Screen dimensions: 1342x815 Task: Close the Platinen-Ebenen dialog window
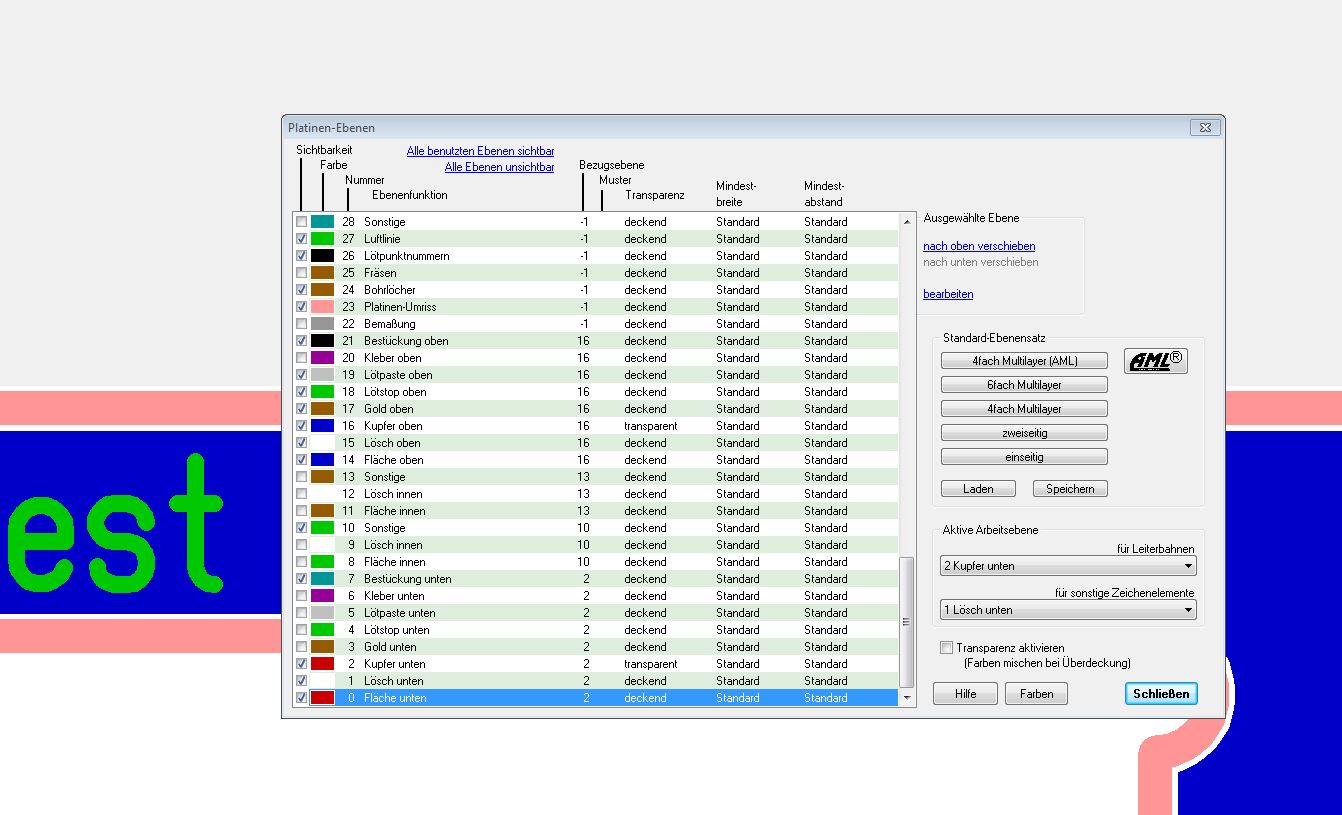click(x=1205, y=128)
